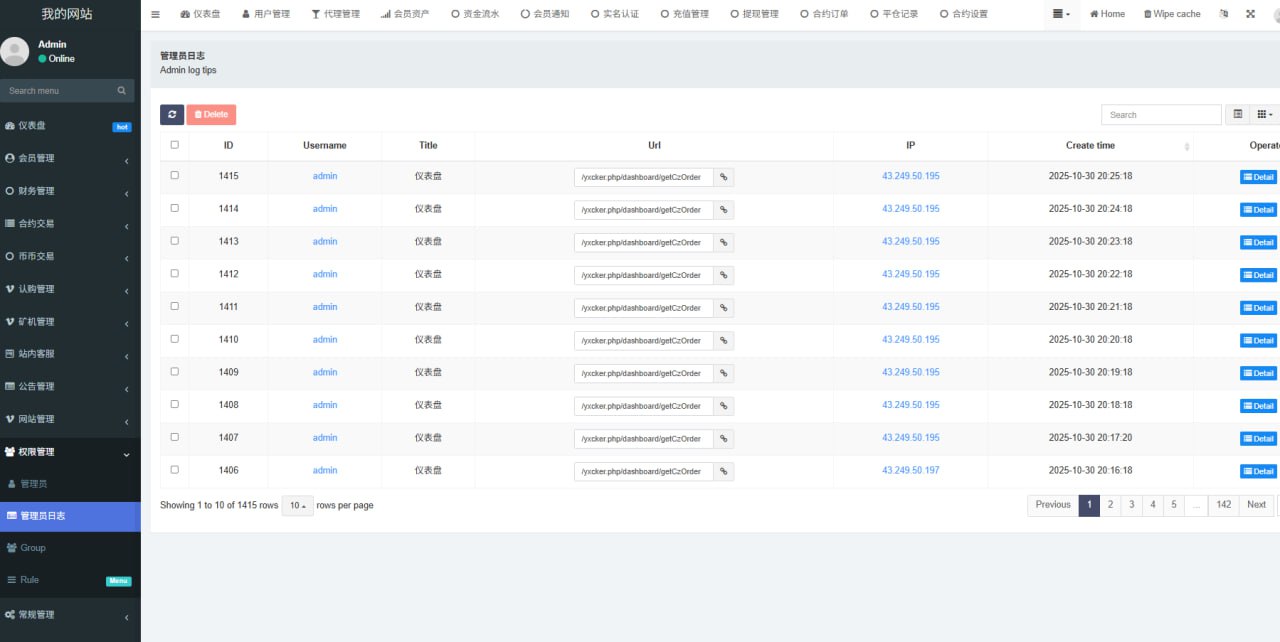
Task: Click the refresh table icon button
Action: pyautogui.click(x=172, y=115)
